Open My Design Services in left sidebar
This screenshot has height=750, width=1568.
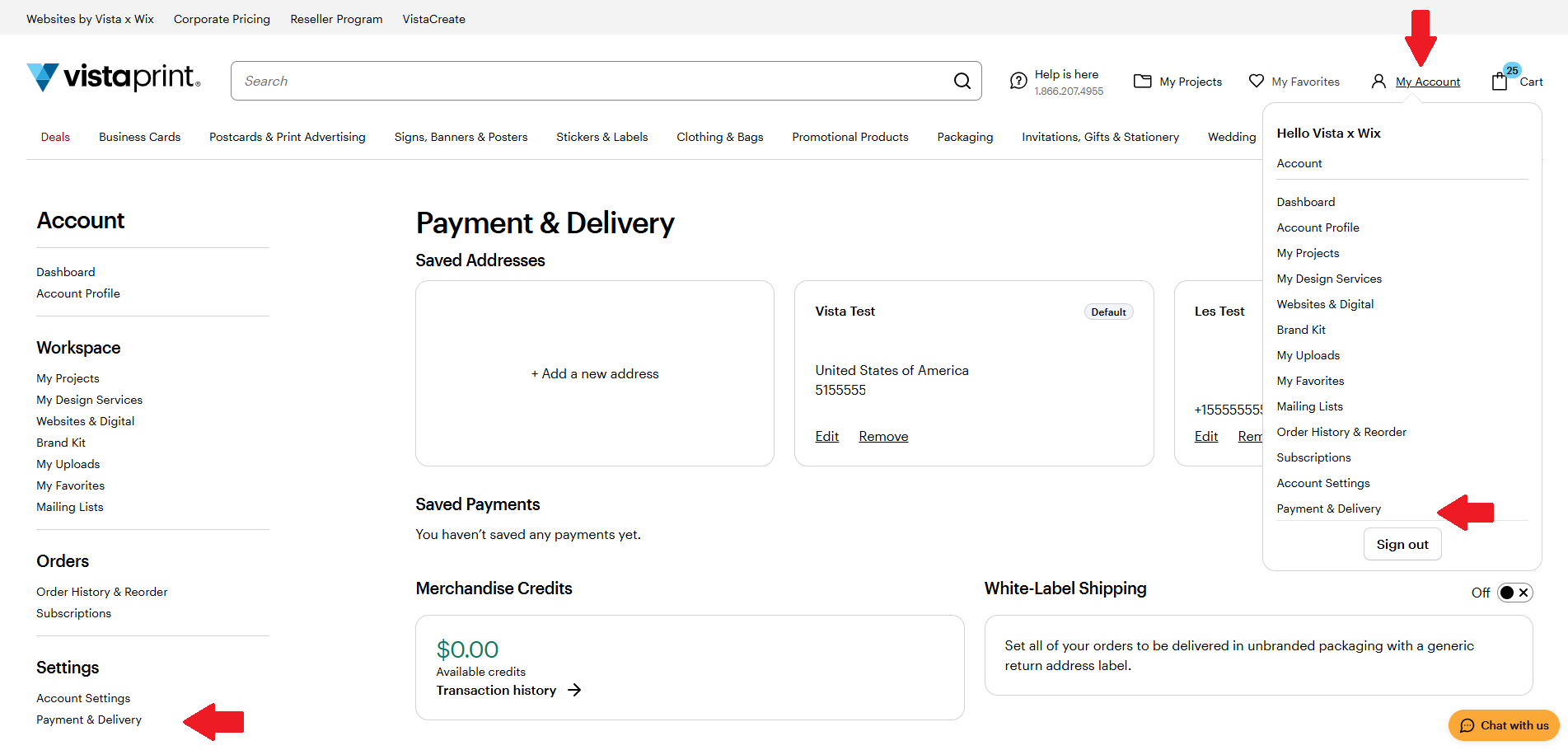pos(89,400)
